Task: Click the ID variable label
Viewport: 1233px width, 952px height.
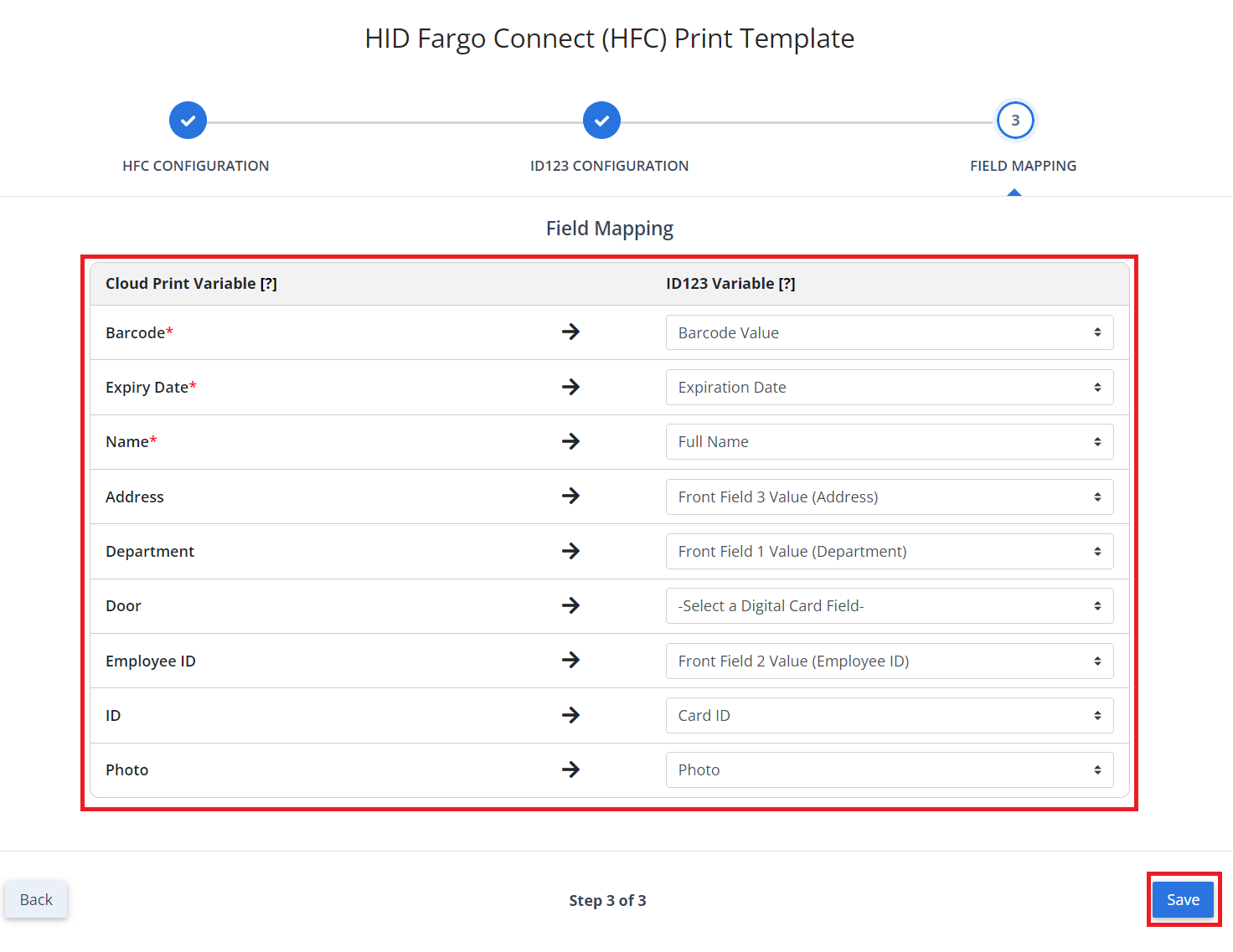Action: (113, 715)
